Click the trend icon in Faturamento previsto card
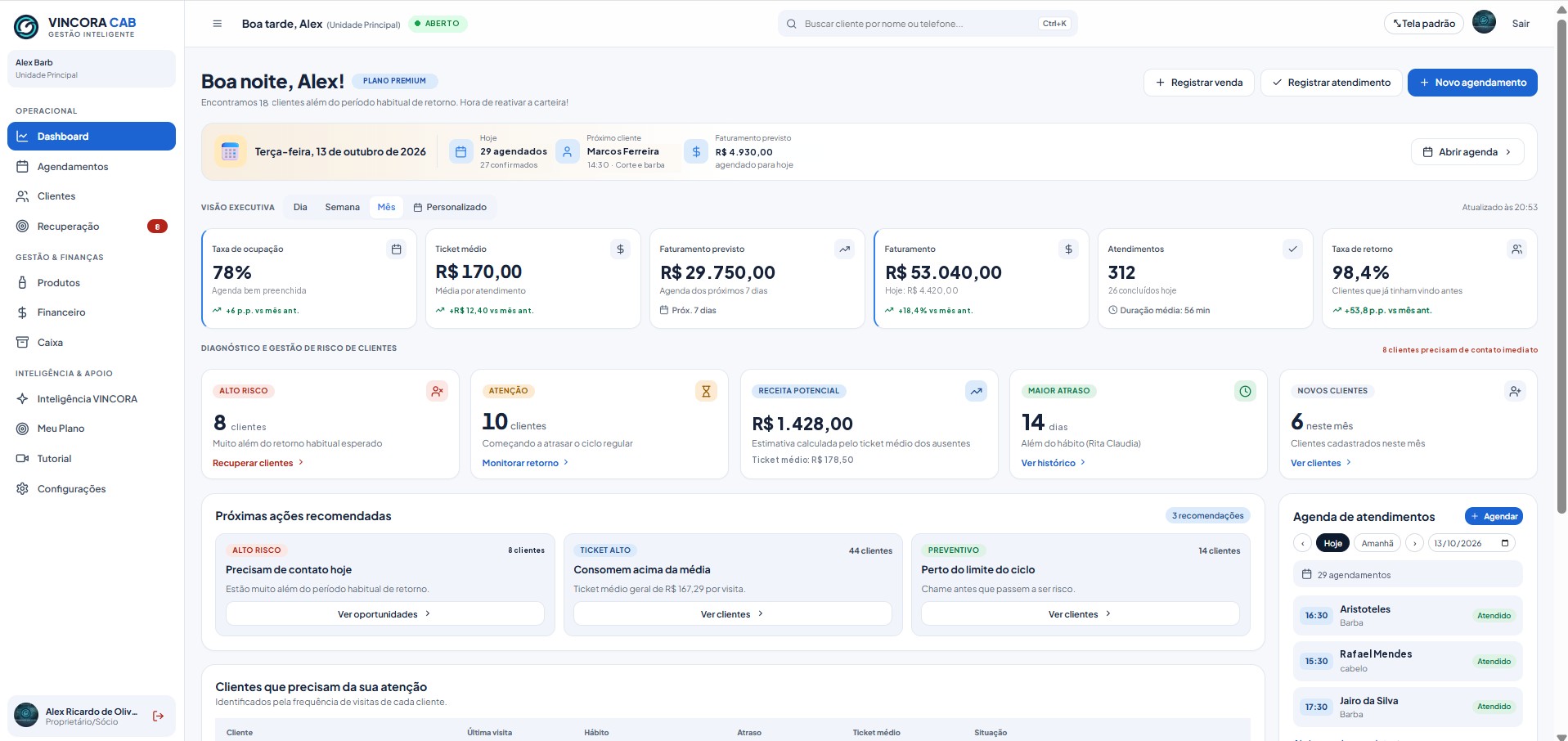 [x=844, y=249]
